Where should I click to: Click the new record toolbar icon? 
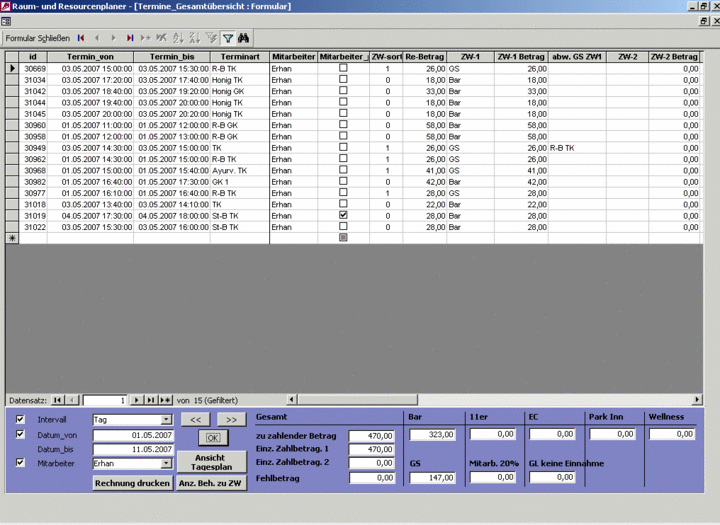click(146, 38)
